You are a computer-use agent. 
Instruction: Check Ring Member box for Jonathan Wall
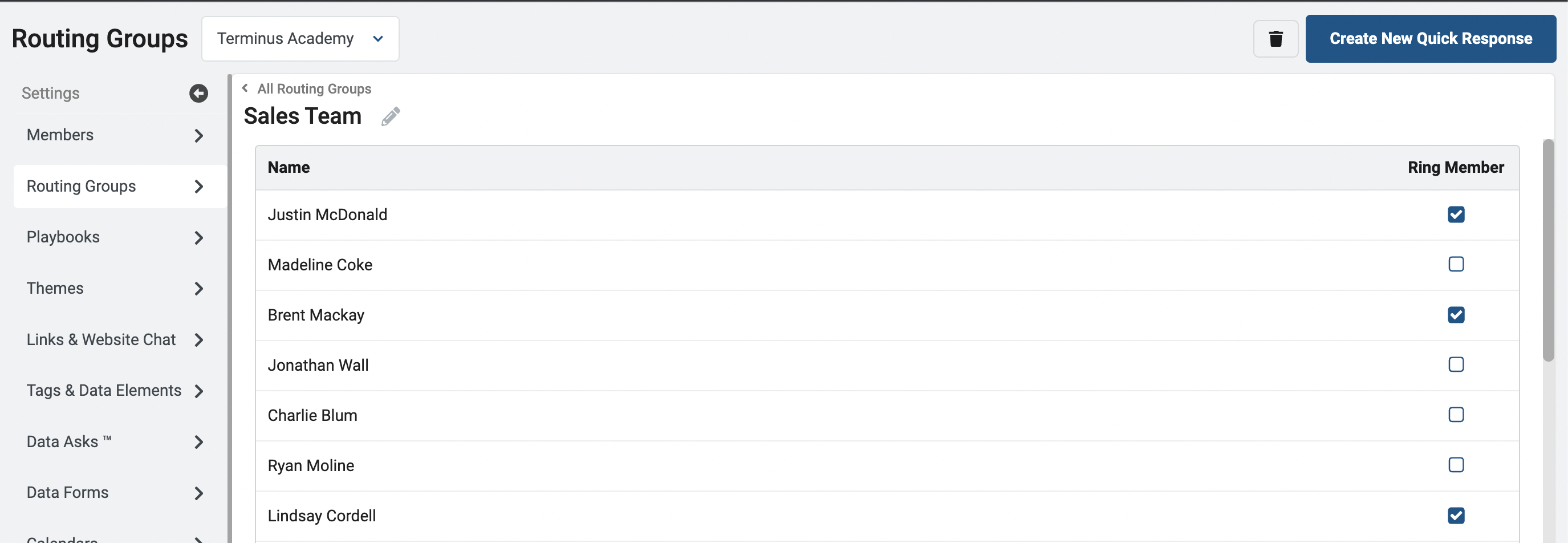coord(1456,364)
